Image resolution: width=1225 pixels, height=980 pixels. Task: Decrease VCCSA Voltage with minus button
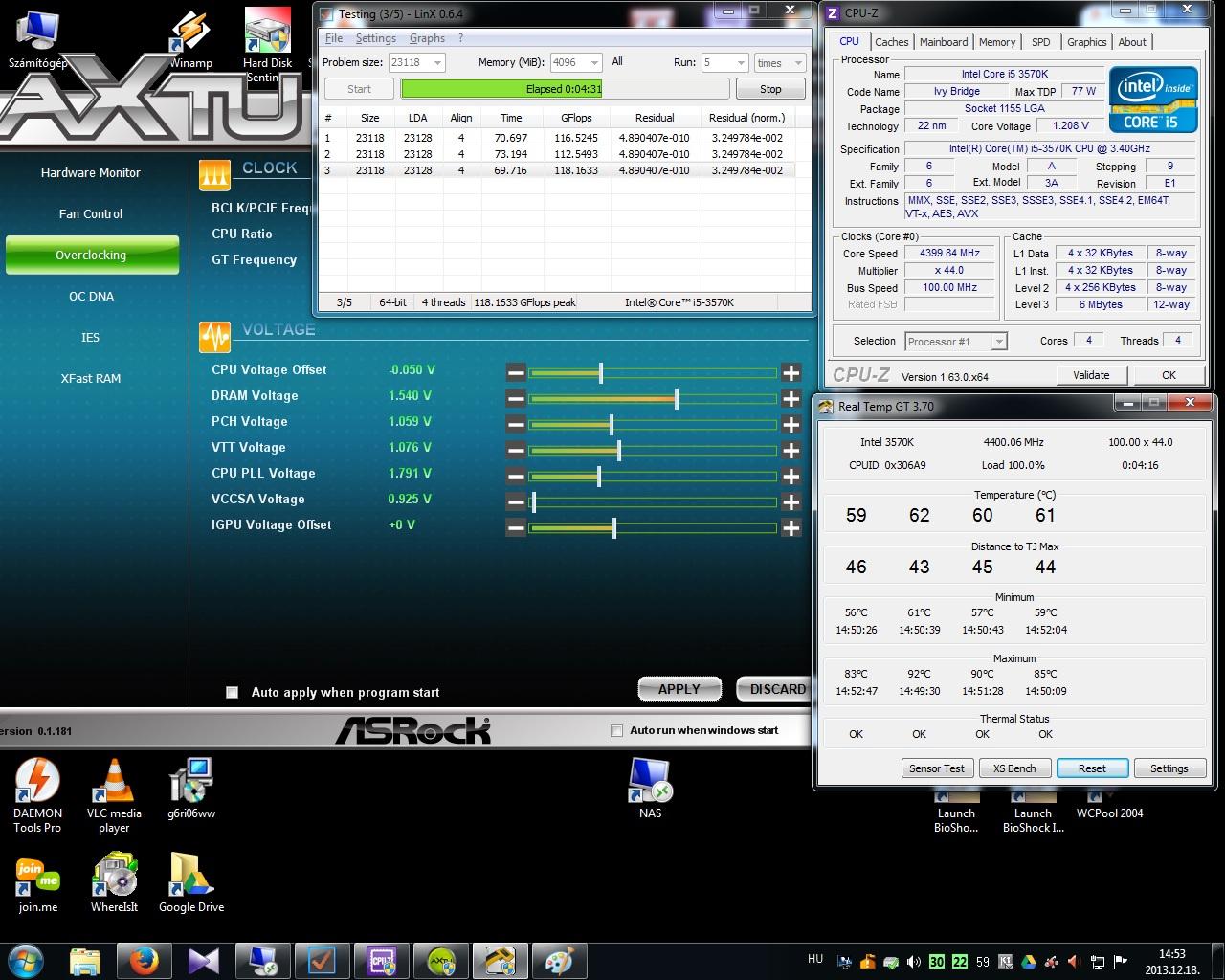click(516, 501)
